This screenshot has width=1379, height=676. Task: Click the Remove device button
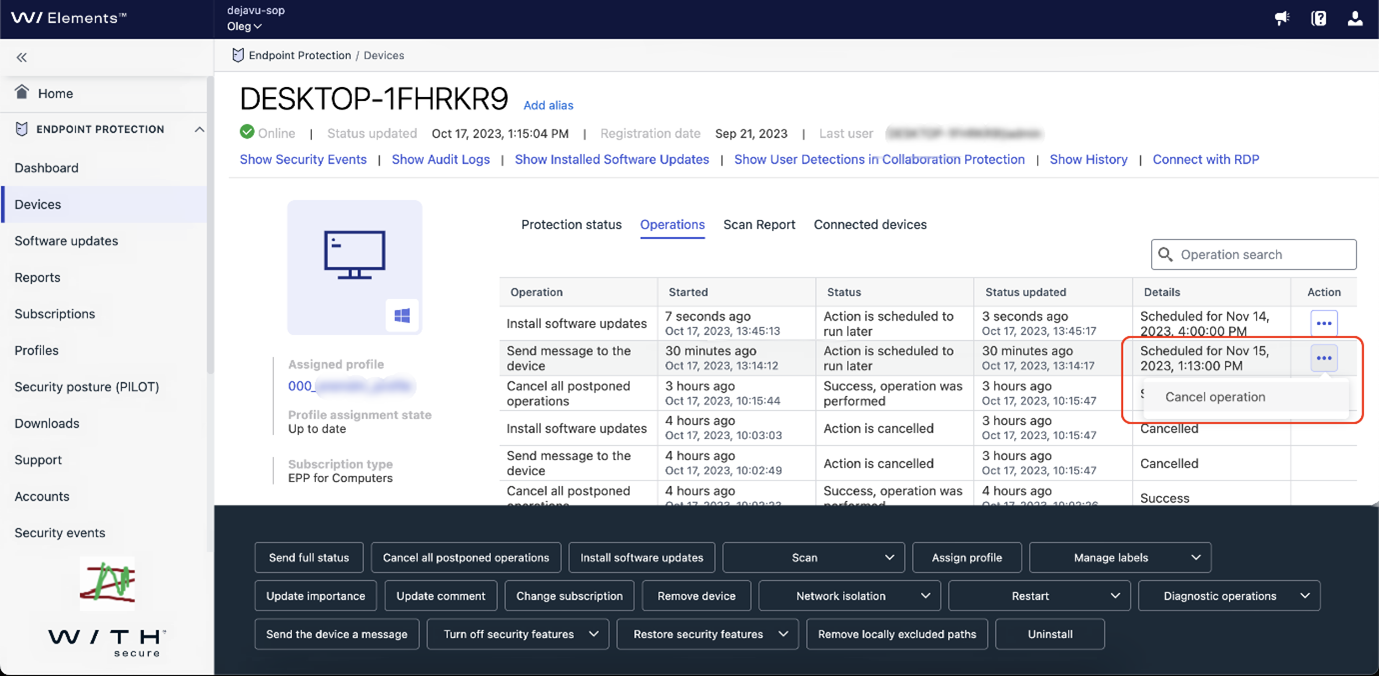tap(697, 596)
